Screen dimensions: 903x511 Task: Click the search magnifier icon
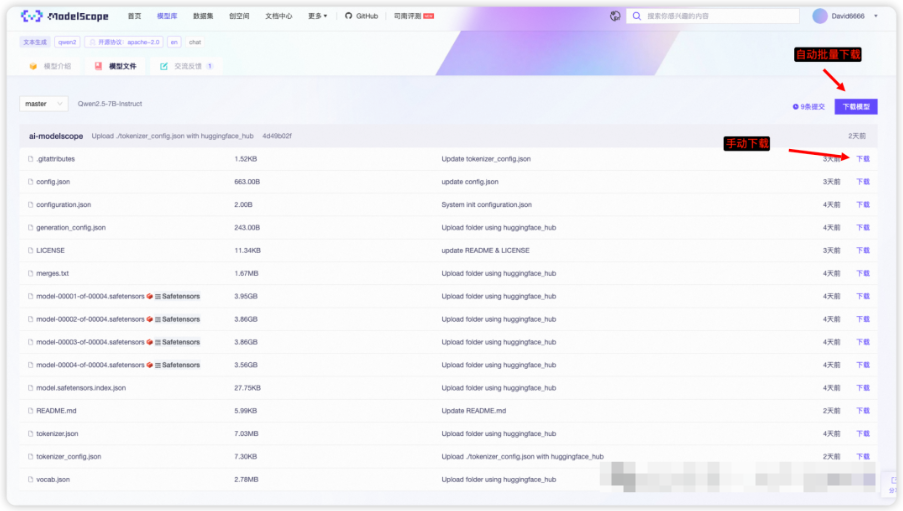click(x=636, y=16)
